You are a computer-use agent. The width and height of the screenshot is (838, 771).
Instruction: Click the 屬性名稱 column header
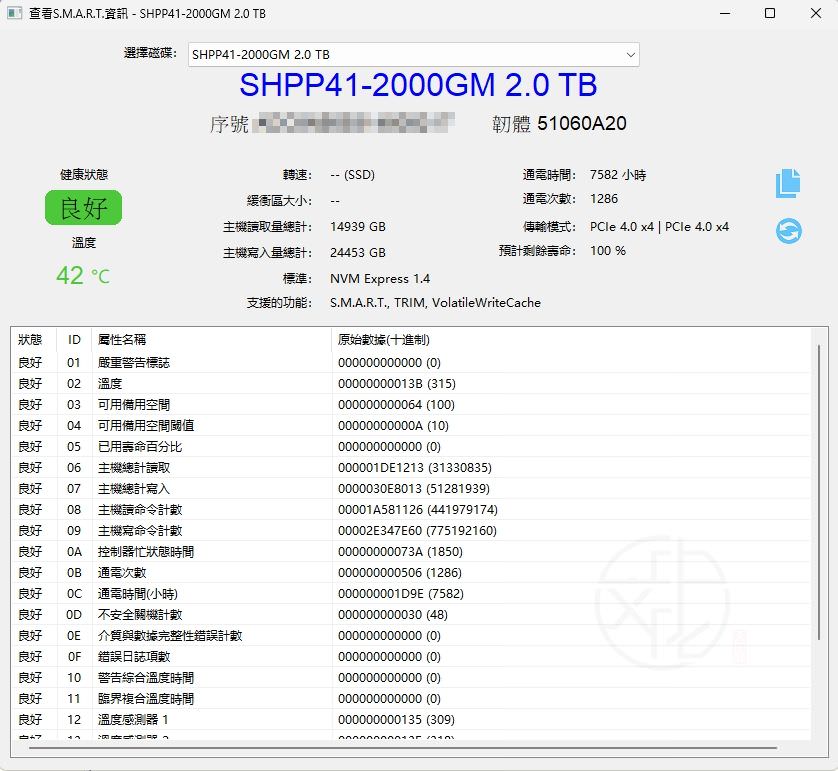click(122, 339)
